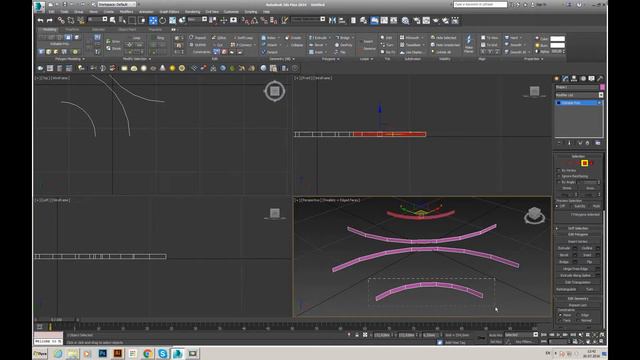Image resolution: width=640 pixels, height=360 pixels.
Task: Click the perspective viewport ViewCube
Action: 534,215
